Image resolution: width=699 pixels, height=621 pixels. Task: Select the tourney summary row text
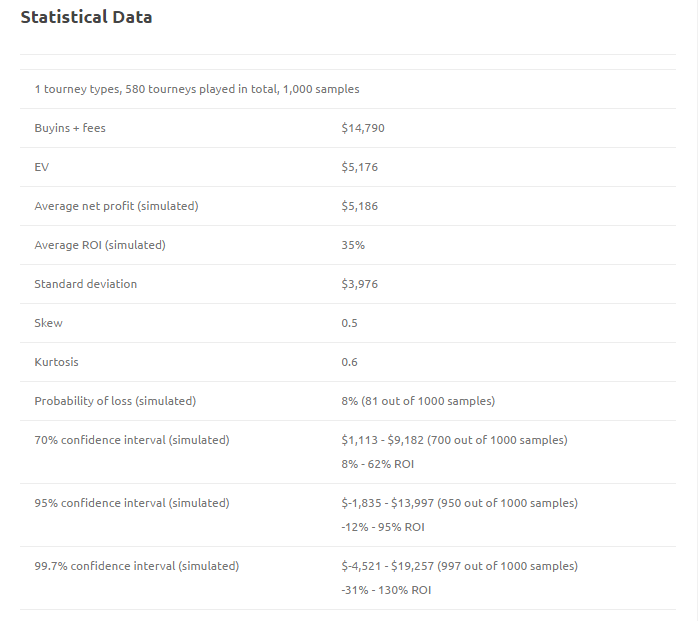point(197,89)
